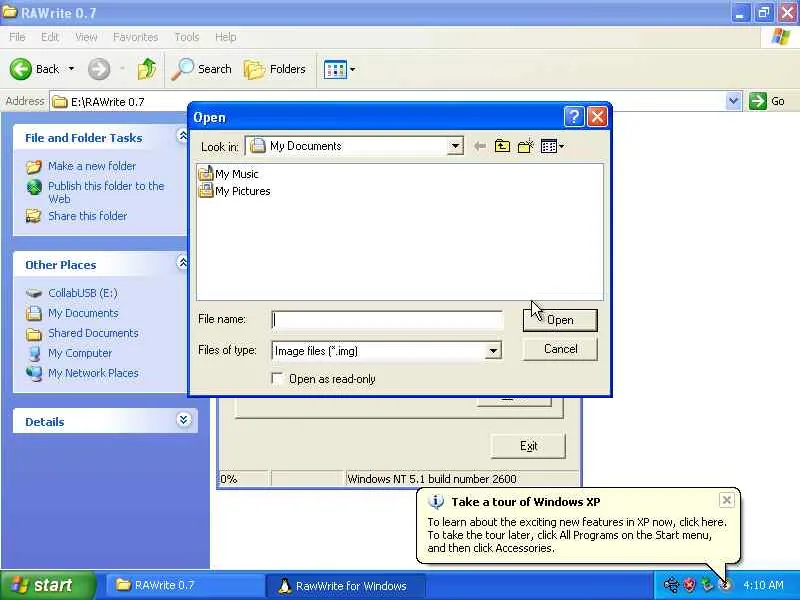This screenshot has height=600, width=800.
Task: Open the File menu
Action: click(17, 37)
